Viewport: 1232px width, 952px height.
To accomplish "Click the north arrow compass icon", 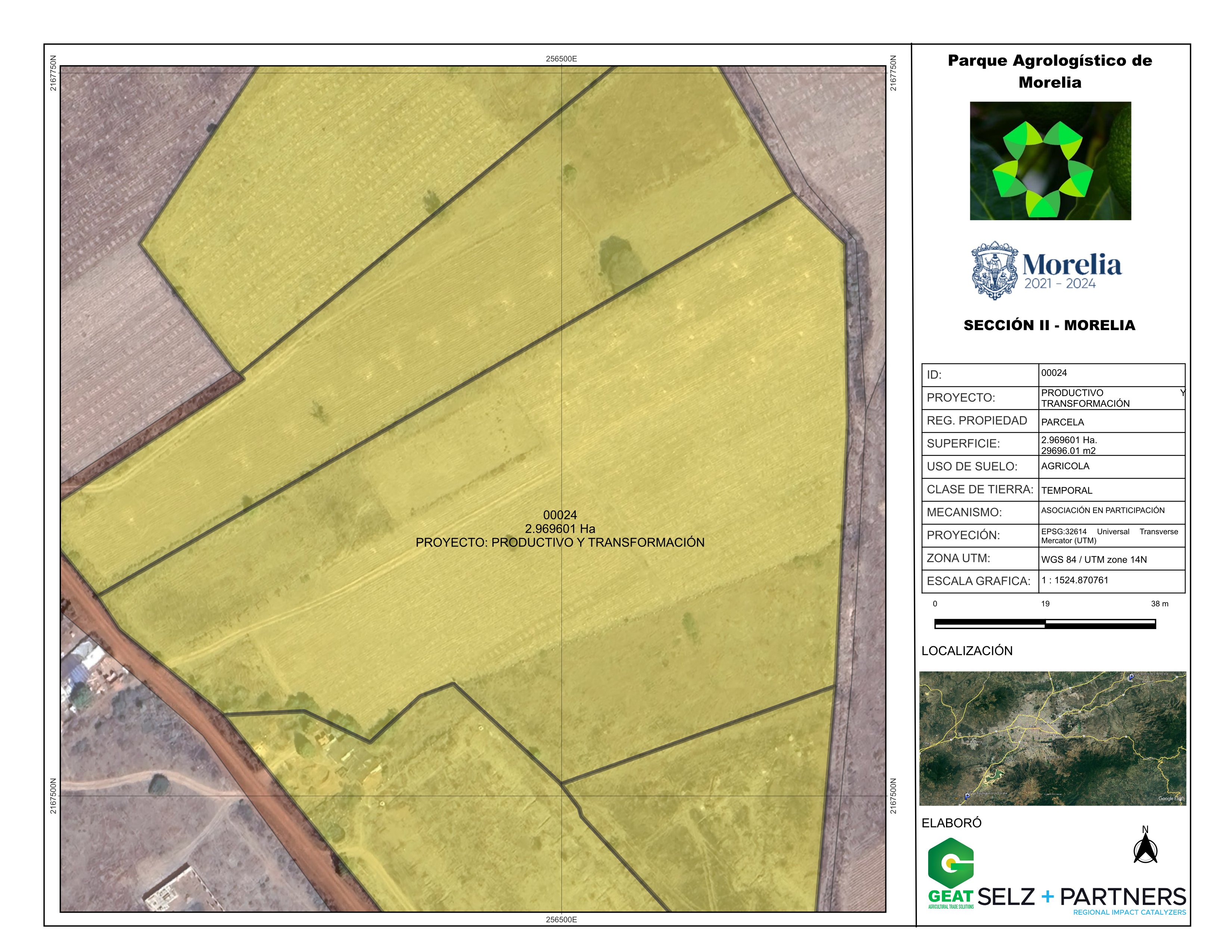I will tap(1145, 848).
